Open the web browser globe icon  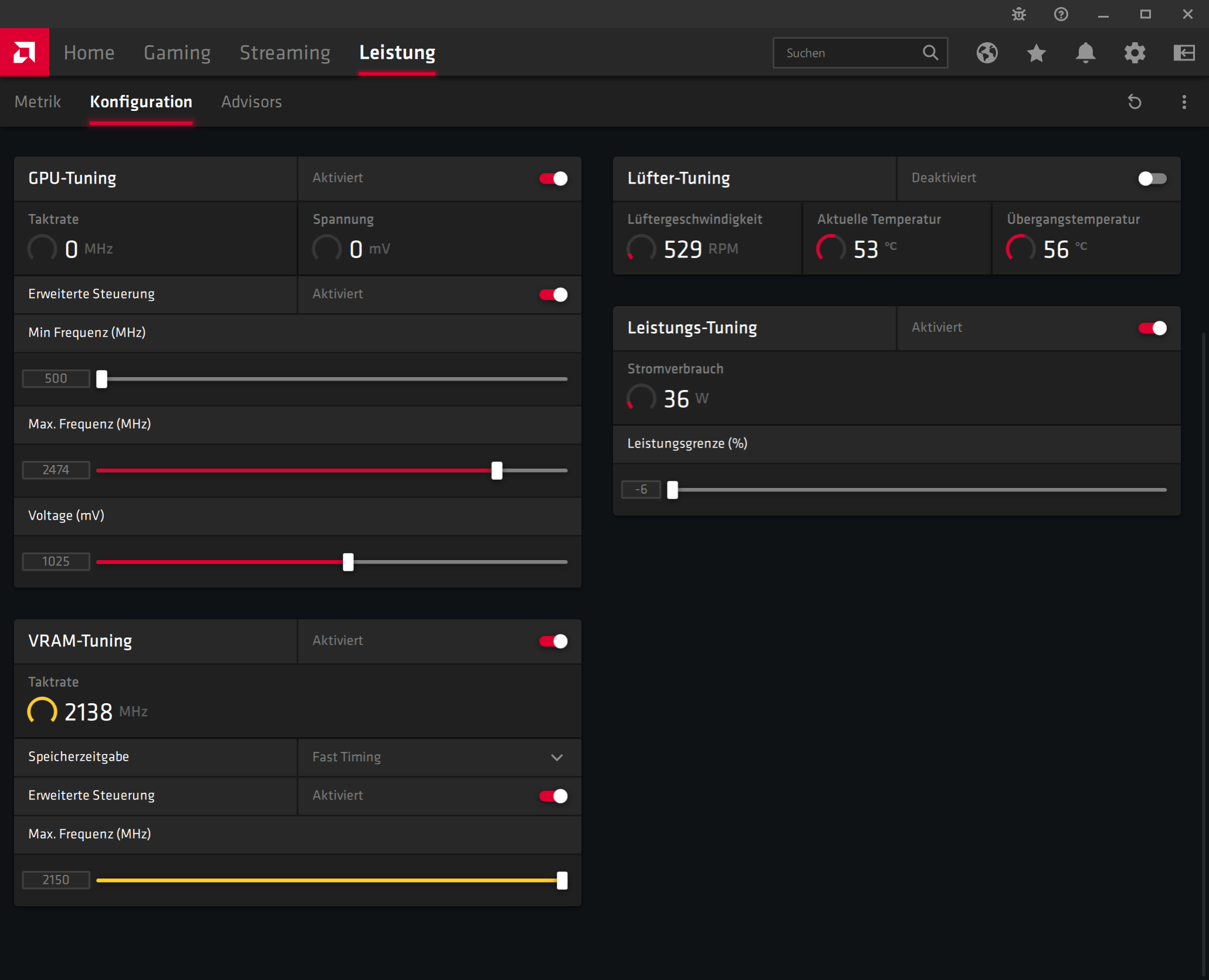point(987,53)
